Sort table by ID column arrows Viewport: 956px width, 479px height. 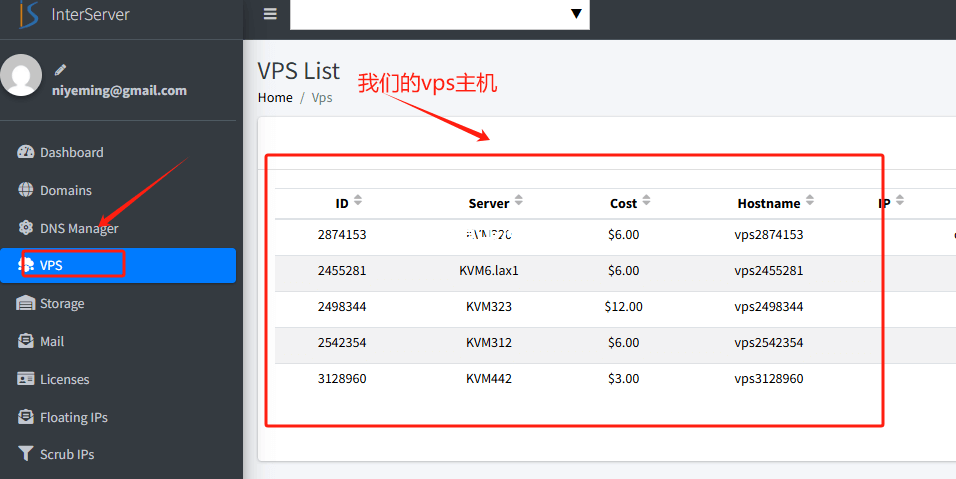pyautogui.click(x=358, y=200)
